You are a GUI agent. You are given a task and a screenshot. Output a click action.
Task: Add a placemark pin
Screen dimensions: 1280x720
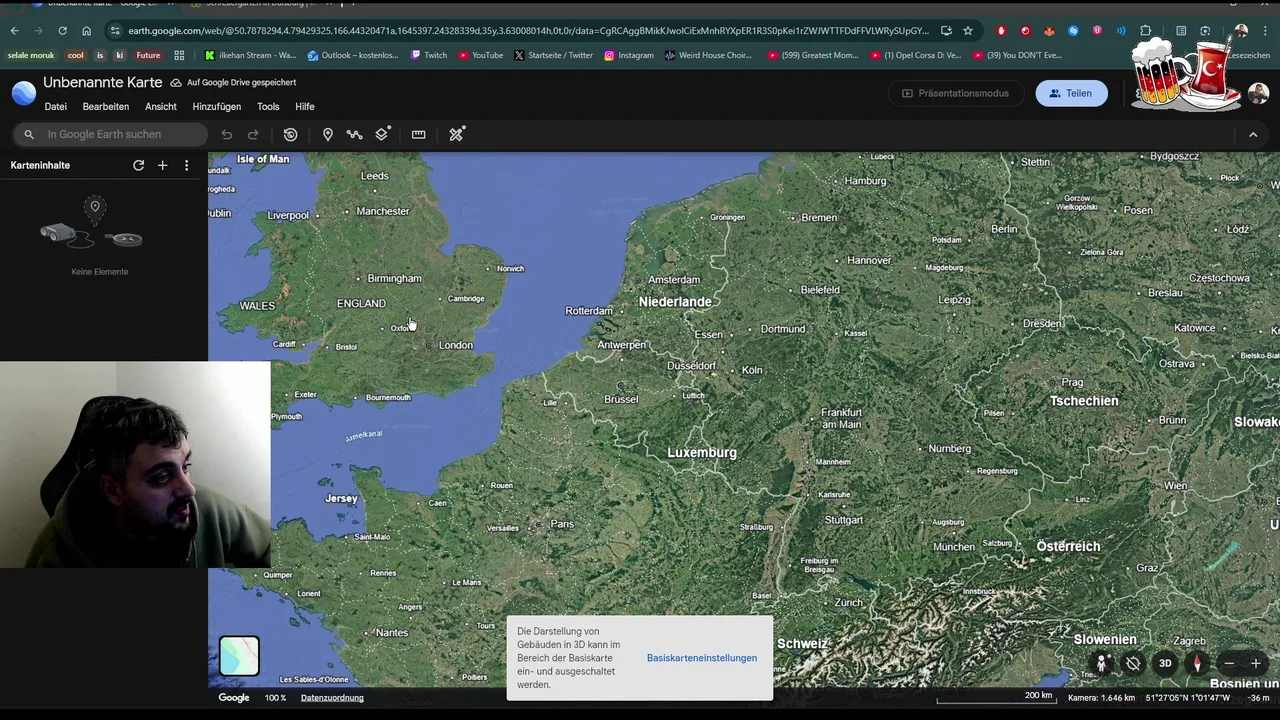pyautogui.click(x=327, y=134)
